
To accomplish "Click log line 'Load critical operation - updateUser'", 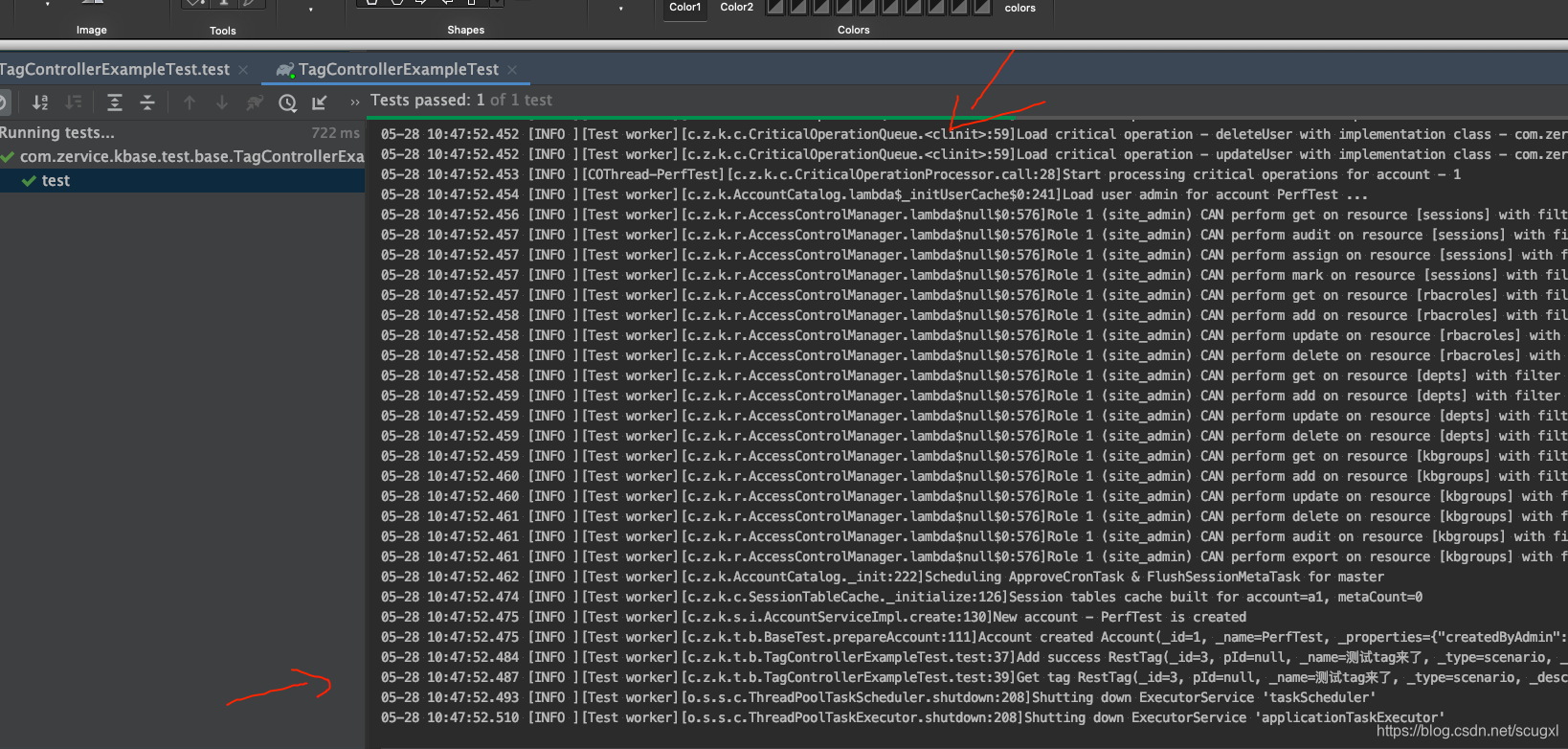I will (974, 154).
